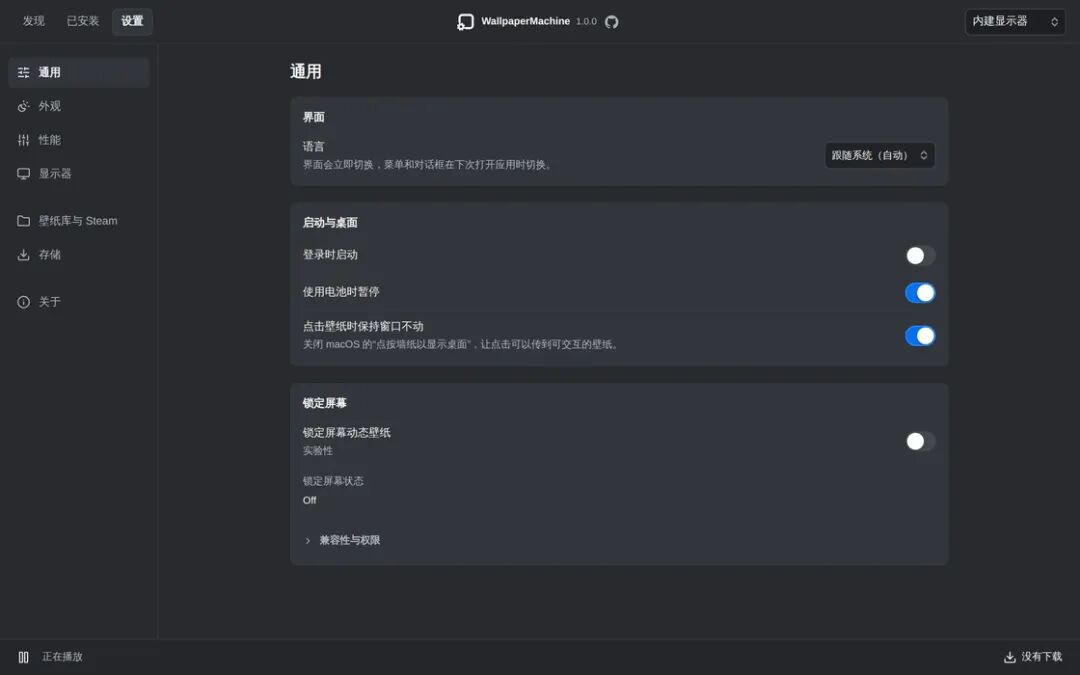Click the download icon beside 存储
The height and width of the screenshot is (675, 1080).
pos(23,255)
